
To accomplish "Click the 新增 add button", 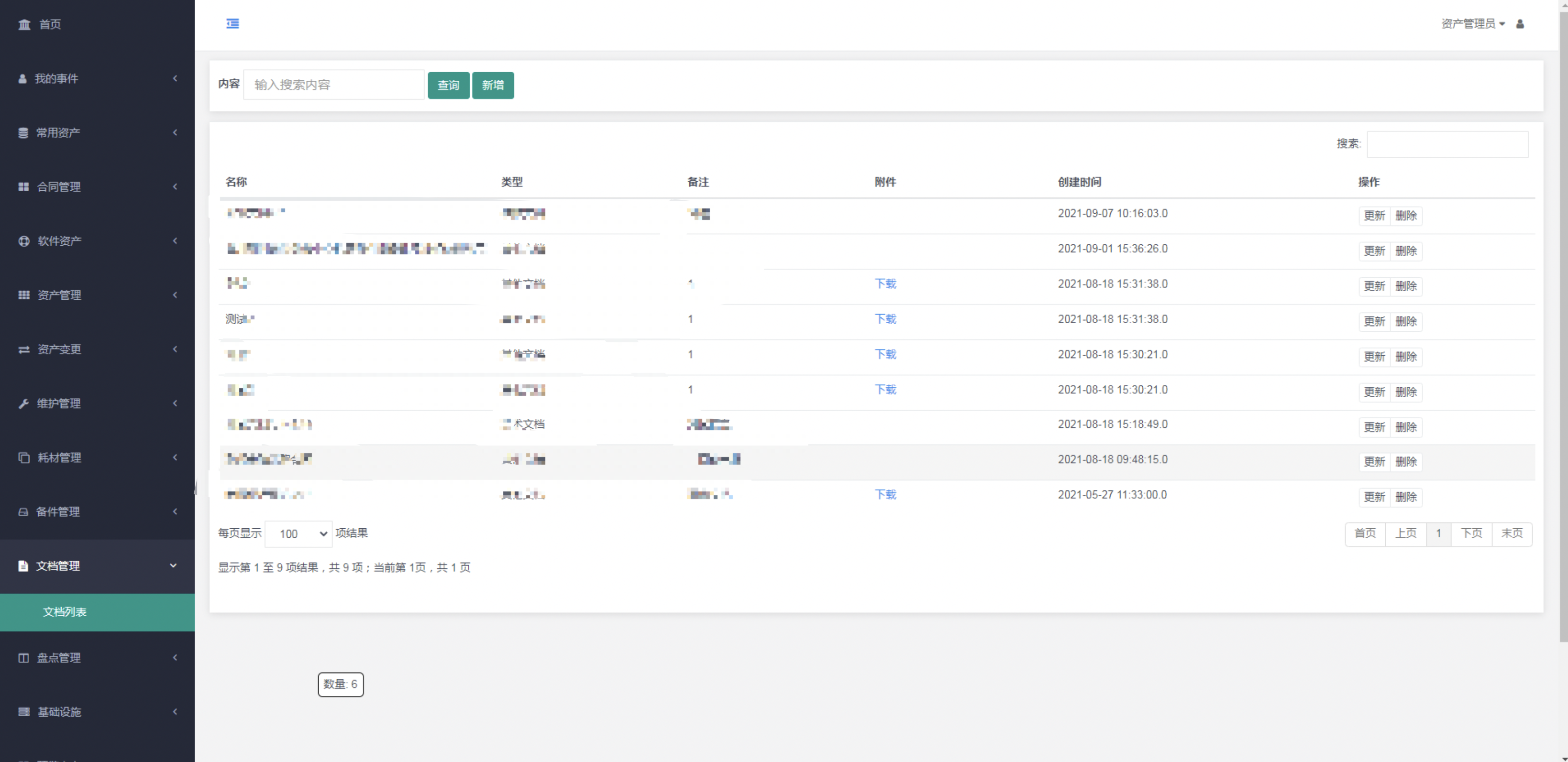I will 493,85.
